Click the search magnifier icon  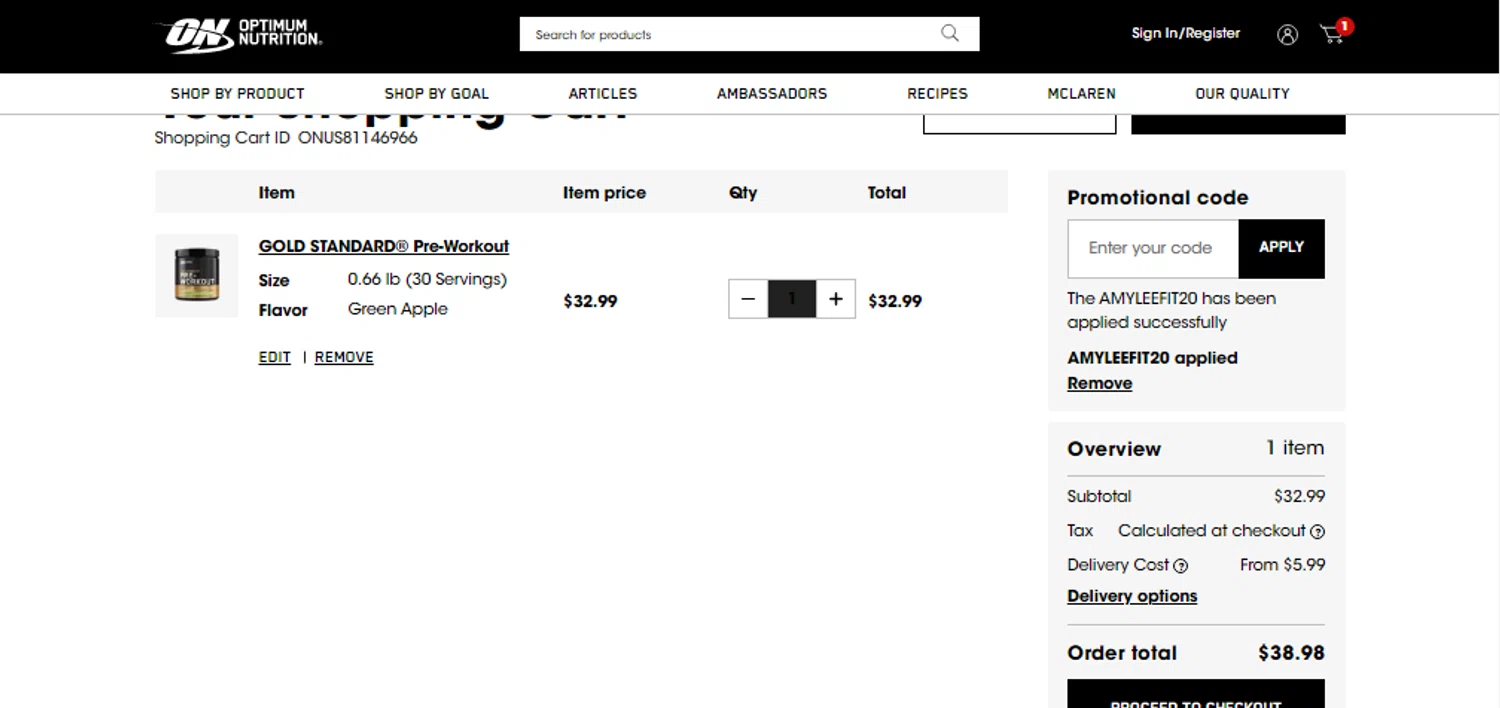point(950,33)
